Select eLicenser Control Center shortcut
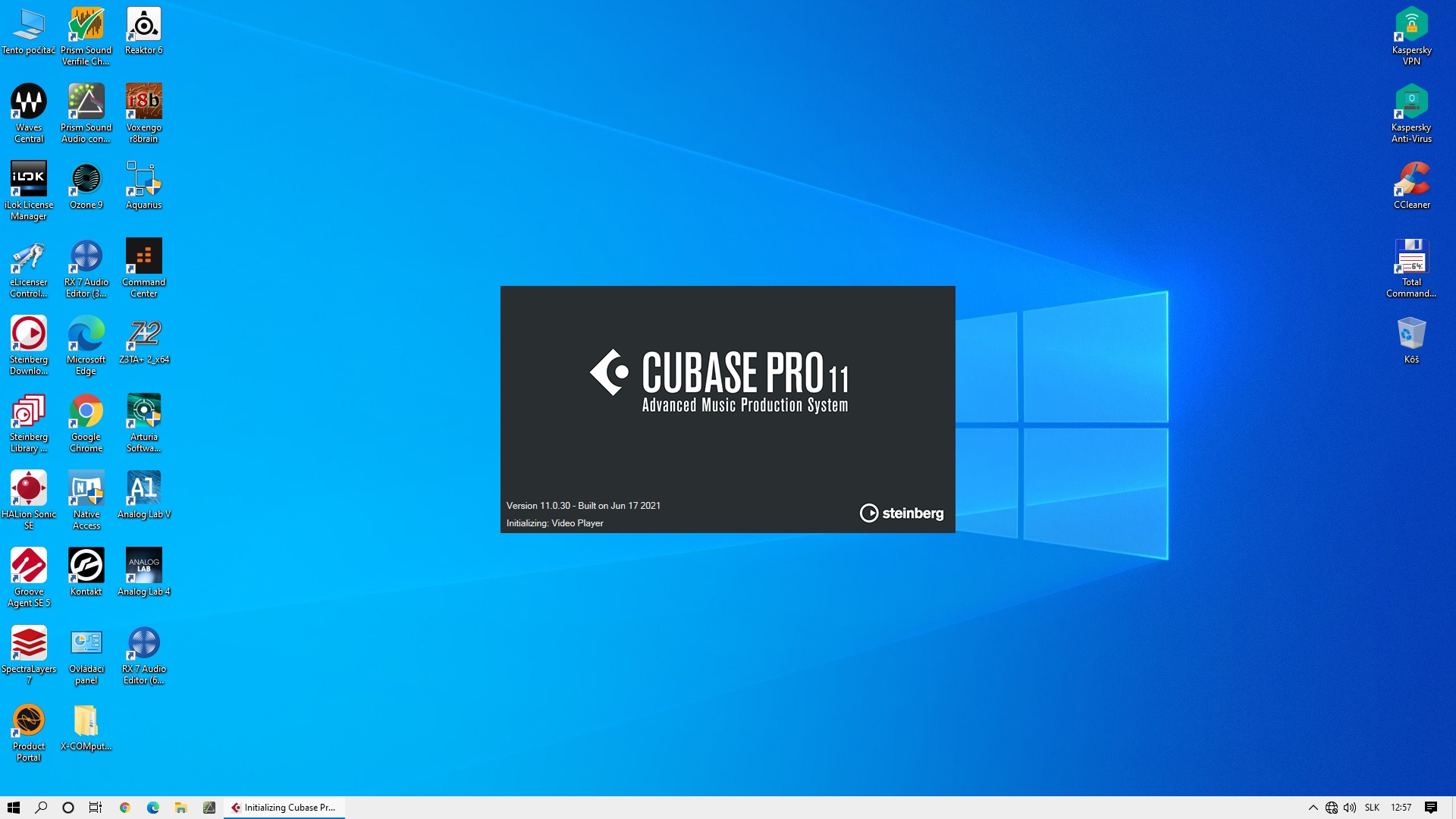This screenshot has width=1456, height=819. pos(29,268)
